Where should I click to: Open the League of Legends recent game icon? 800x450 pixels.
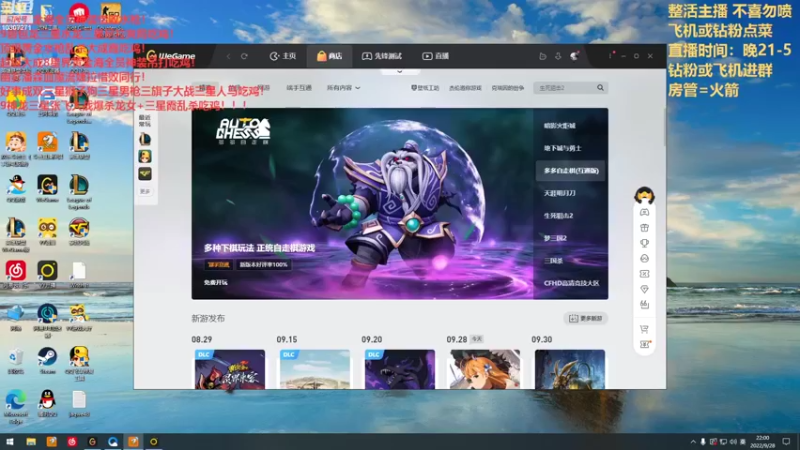(x=145, y=139)
